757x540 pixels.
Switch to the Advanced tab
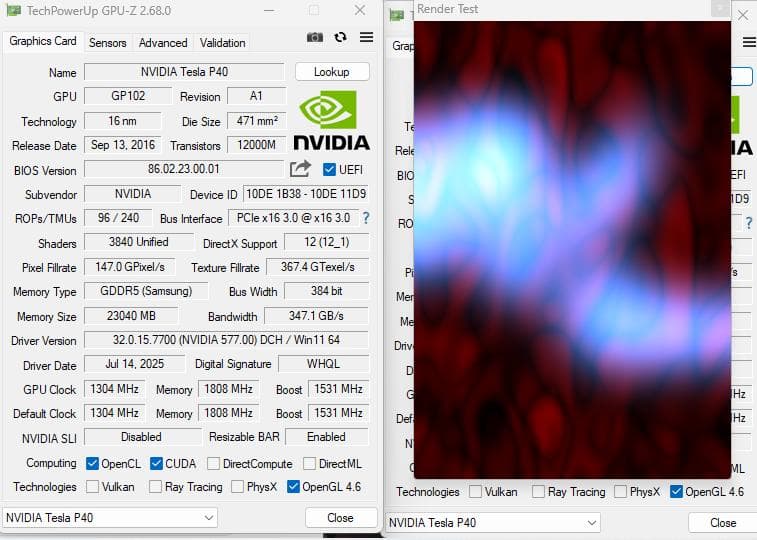[x=163, y=43]
